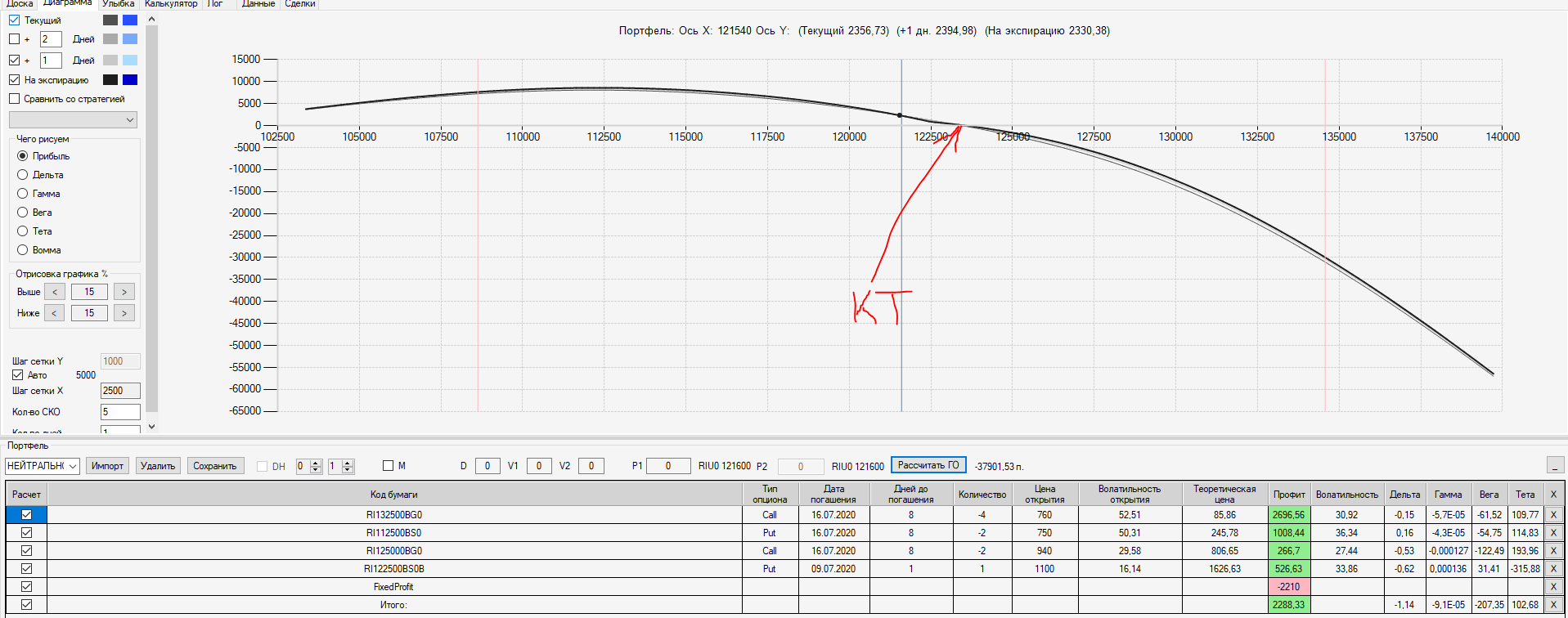Switch to the Улыбка tab
This screenshot has width=1568, height=618.
pyautogui.click(x=118, y=4)
